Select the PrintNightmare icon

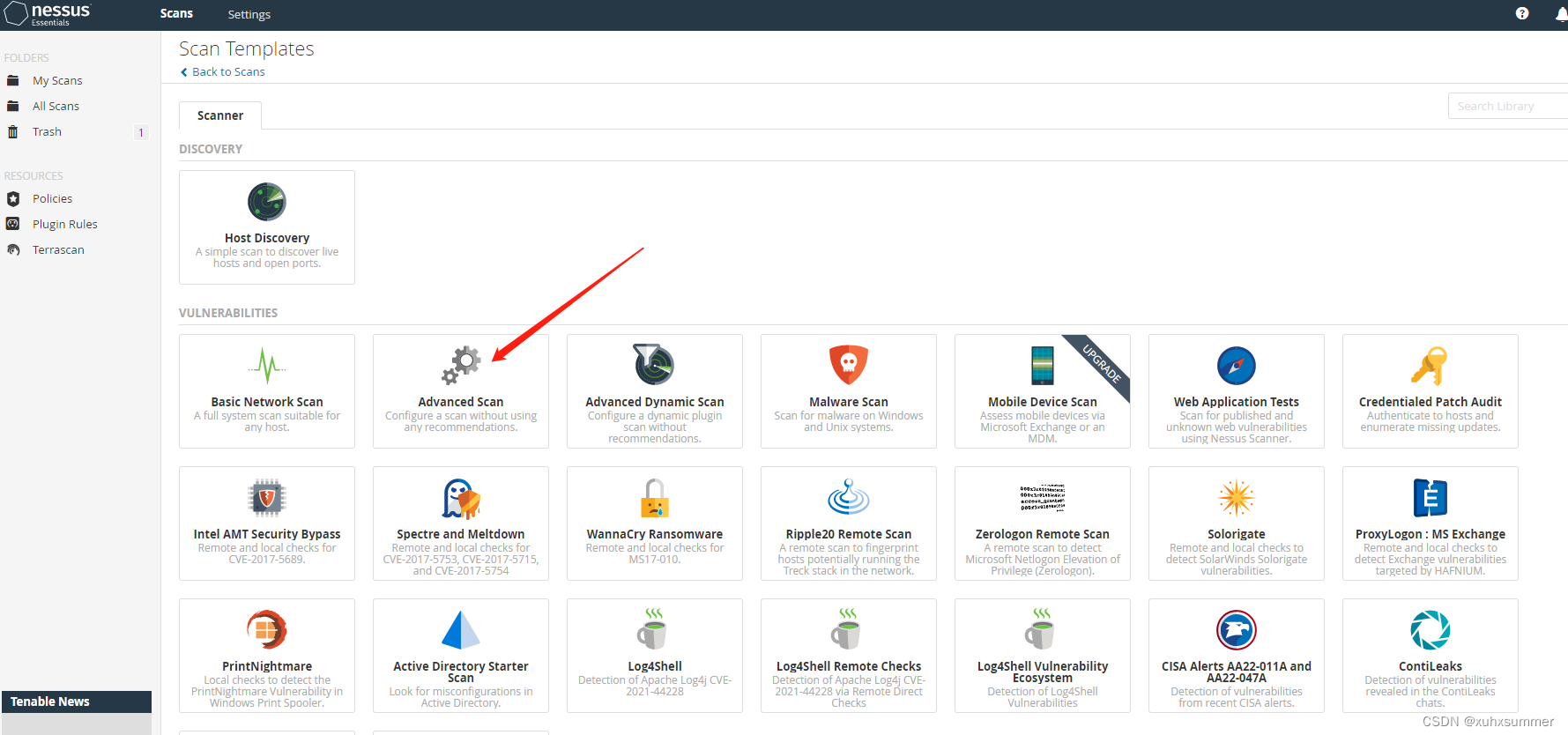point(267,630)
